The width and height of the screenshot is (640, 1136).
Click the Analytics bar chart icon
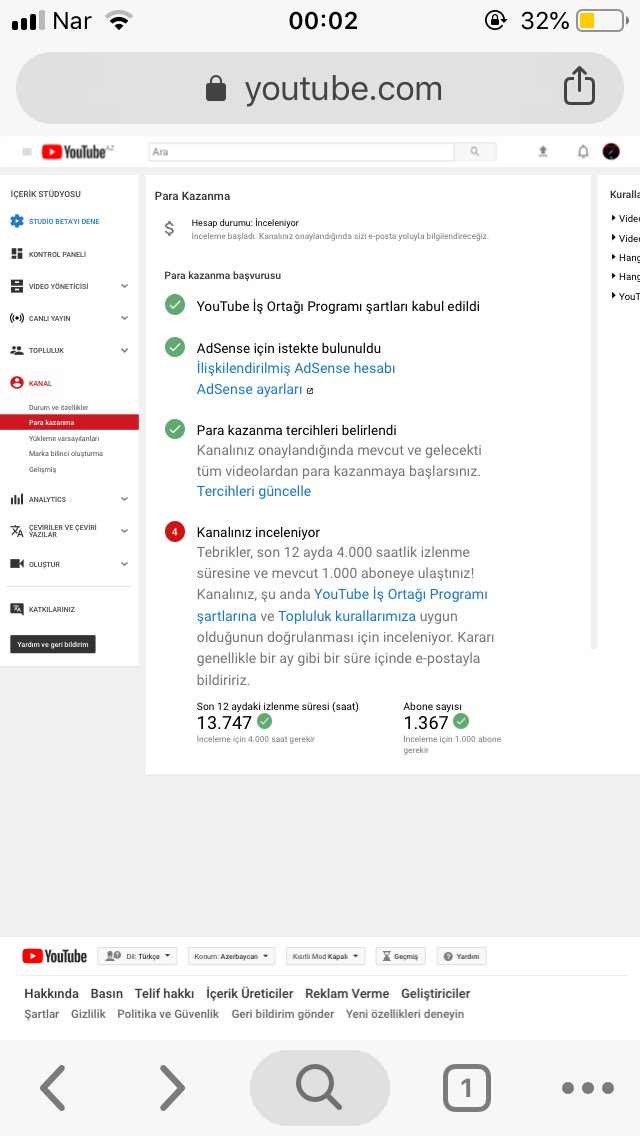point(17,499)
